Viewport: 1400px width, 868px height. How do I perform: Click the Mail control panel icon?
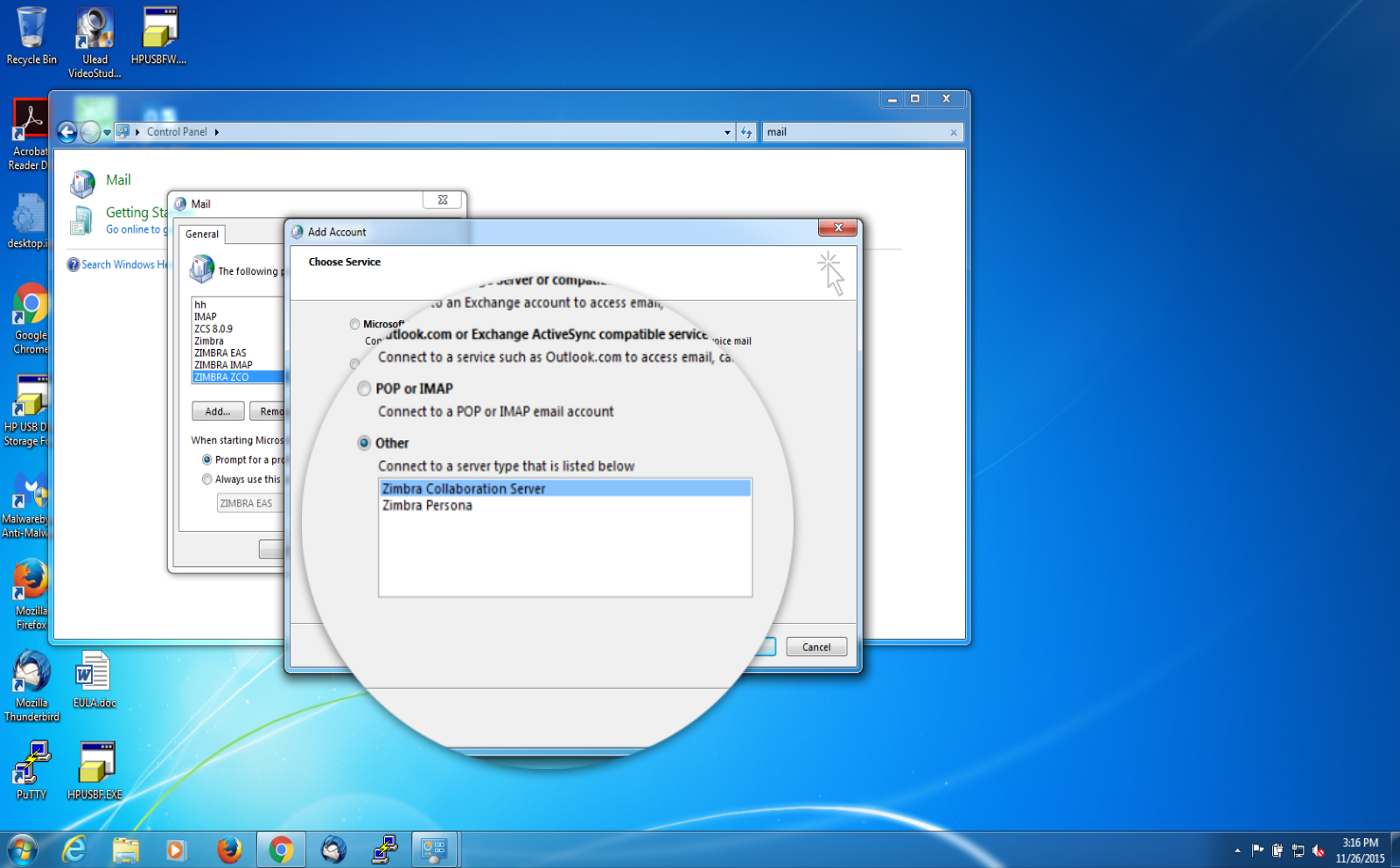[83, 182]
